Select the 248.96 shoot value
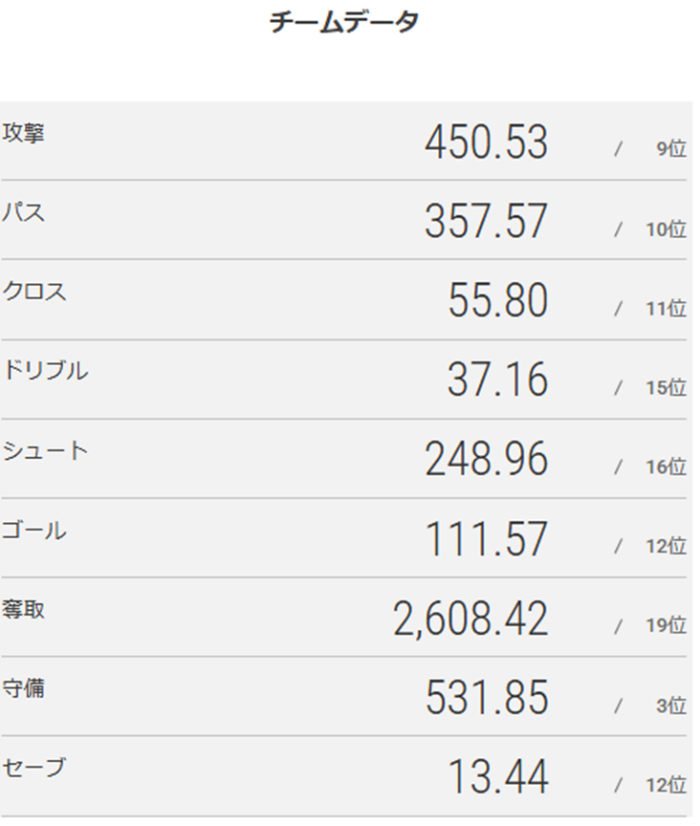This screenshot has width=700, height=826. [486, 460]
